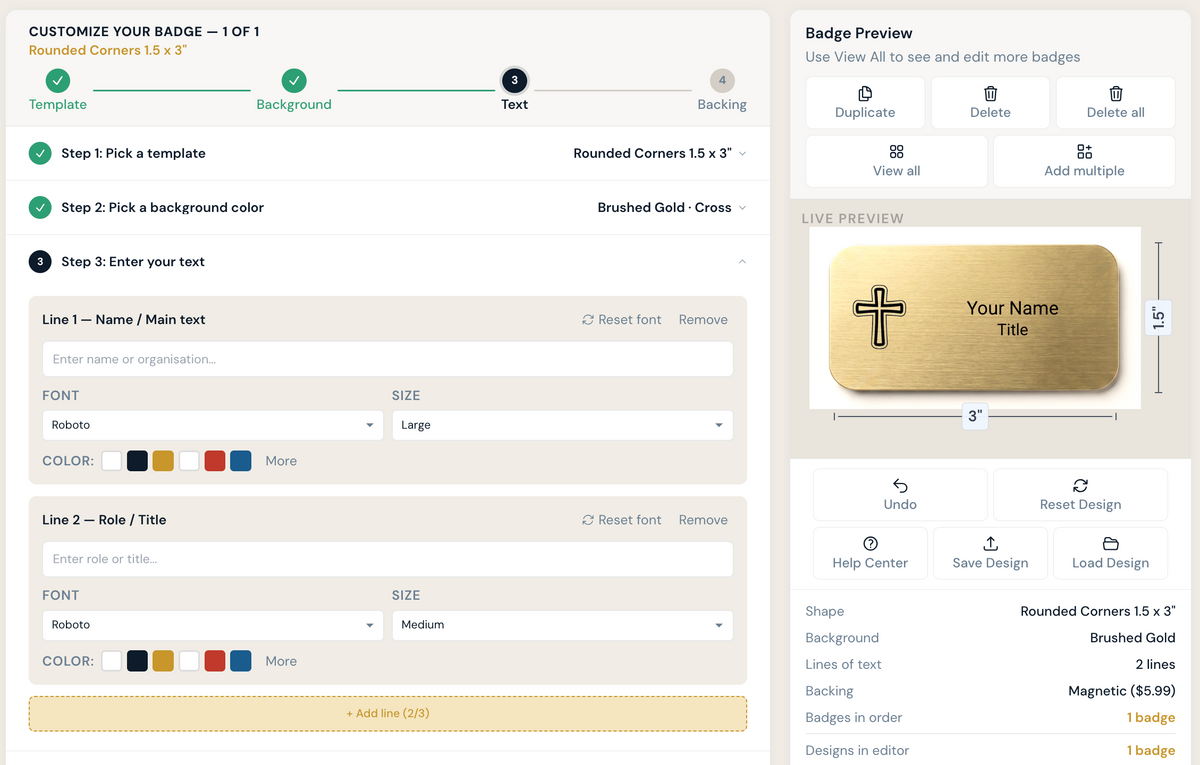
Task: Click the Save Design button
Action: click(x=990, y=553)
